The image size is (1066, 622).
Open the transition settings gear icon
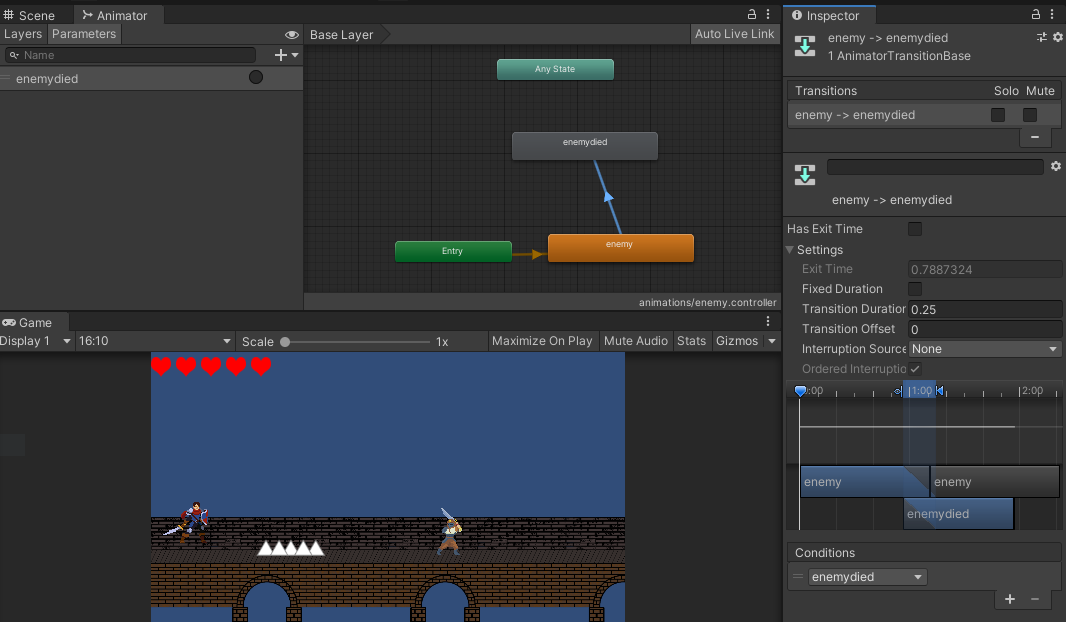click(x=1056, y=166)
